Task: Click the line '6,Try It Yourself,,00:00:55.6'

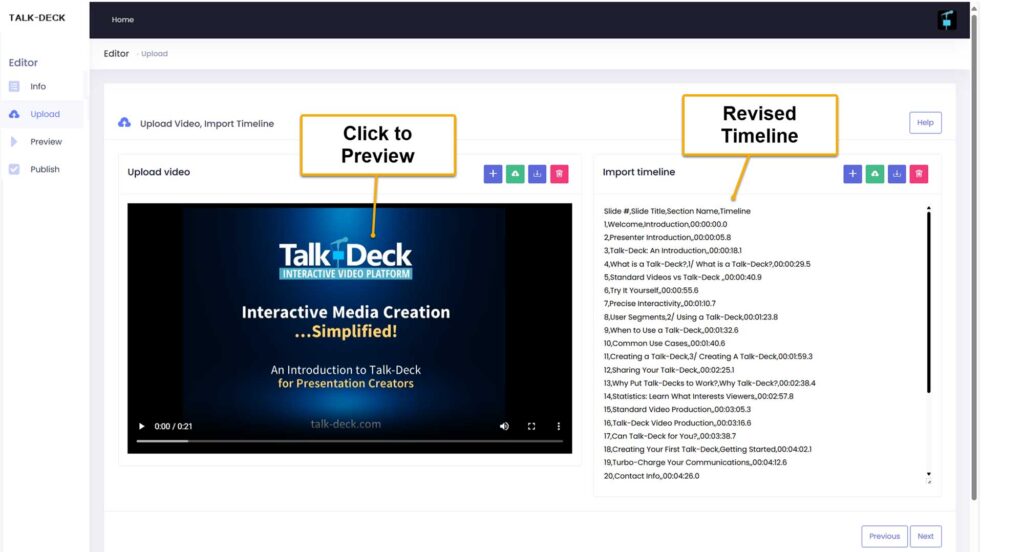Action: [x=650, y=290]
